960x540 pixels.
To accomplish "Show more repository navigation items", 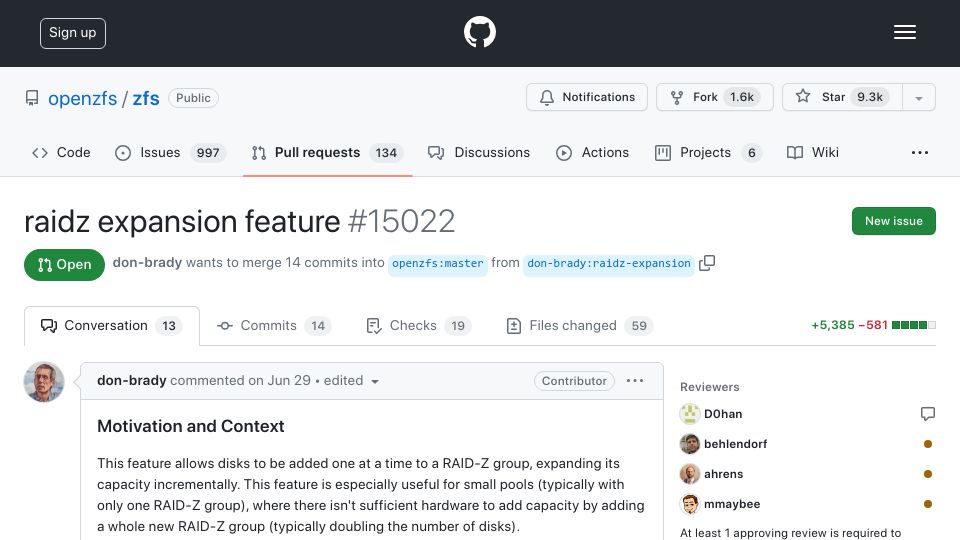I will click(920, 152).
